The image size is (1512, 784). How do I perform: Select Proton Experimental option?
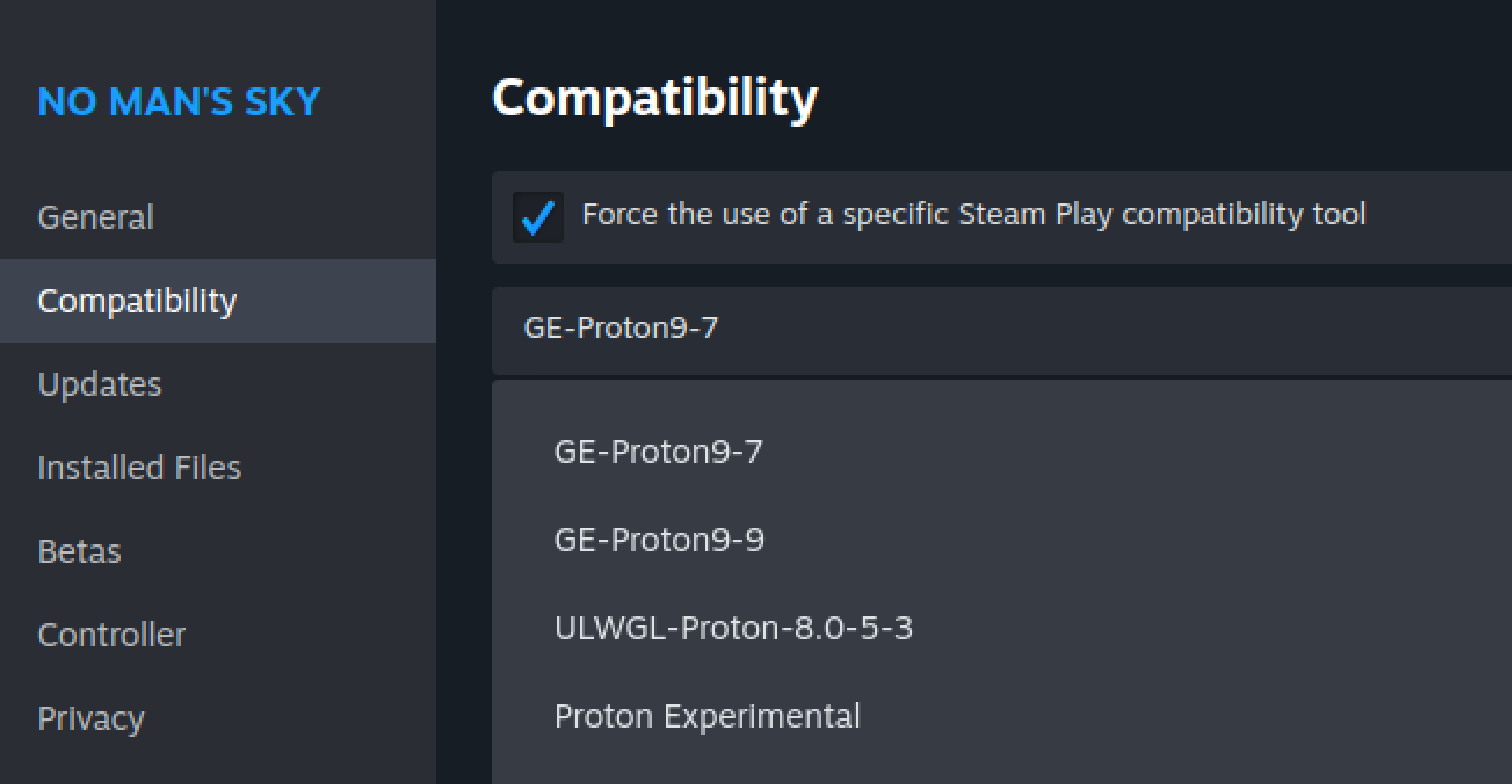click(x=707, y=716)
